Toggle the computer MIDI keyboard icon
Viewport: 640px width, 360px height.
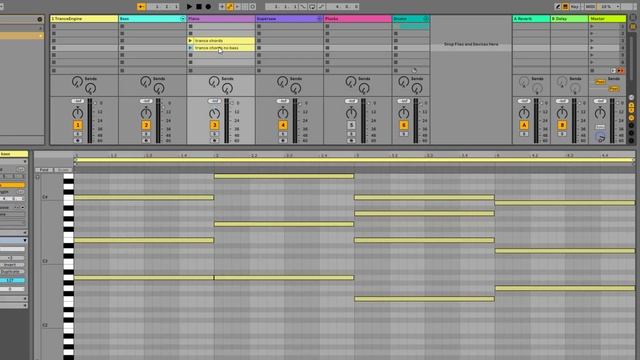click(565, 7)
